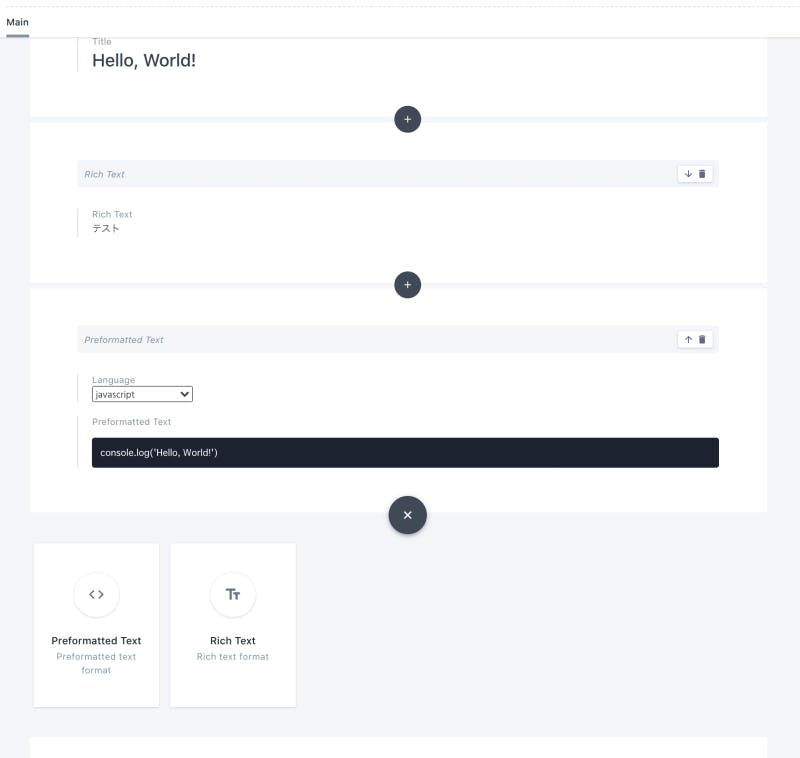Close the block chooser with the X button
800x758 pixels.
coord(407,515)
